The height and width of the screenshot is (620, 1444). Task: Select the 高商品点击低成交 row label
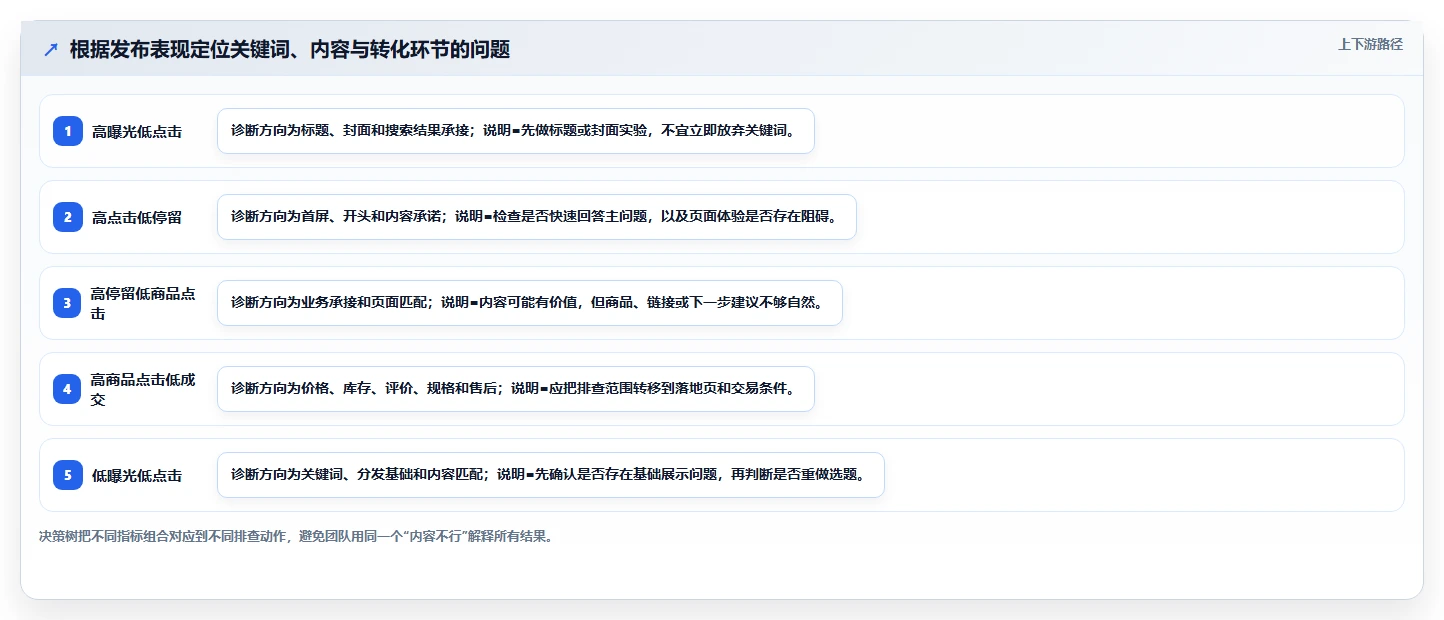pos(143,389)
